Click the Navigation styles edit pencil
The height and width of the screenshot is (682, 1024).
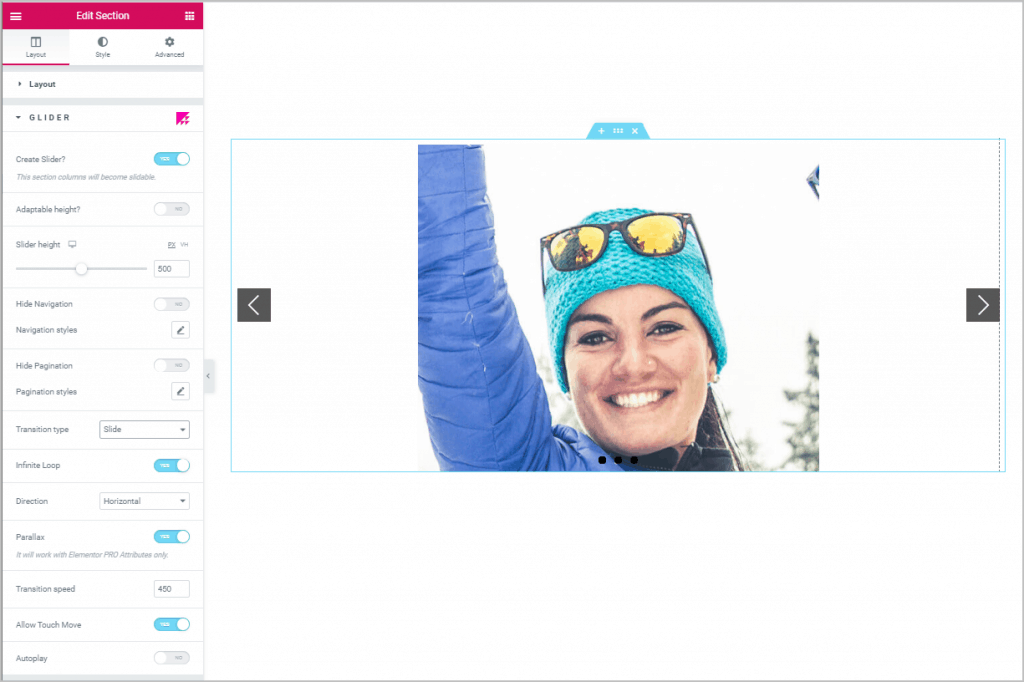coord(180,330)
